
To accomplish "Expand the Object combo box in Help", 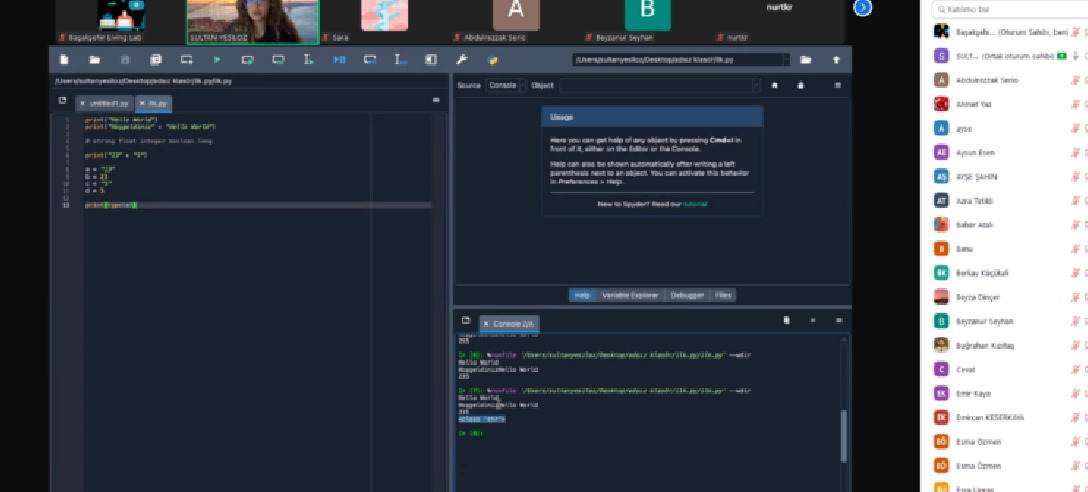I will pos(755,86).
